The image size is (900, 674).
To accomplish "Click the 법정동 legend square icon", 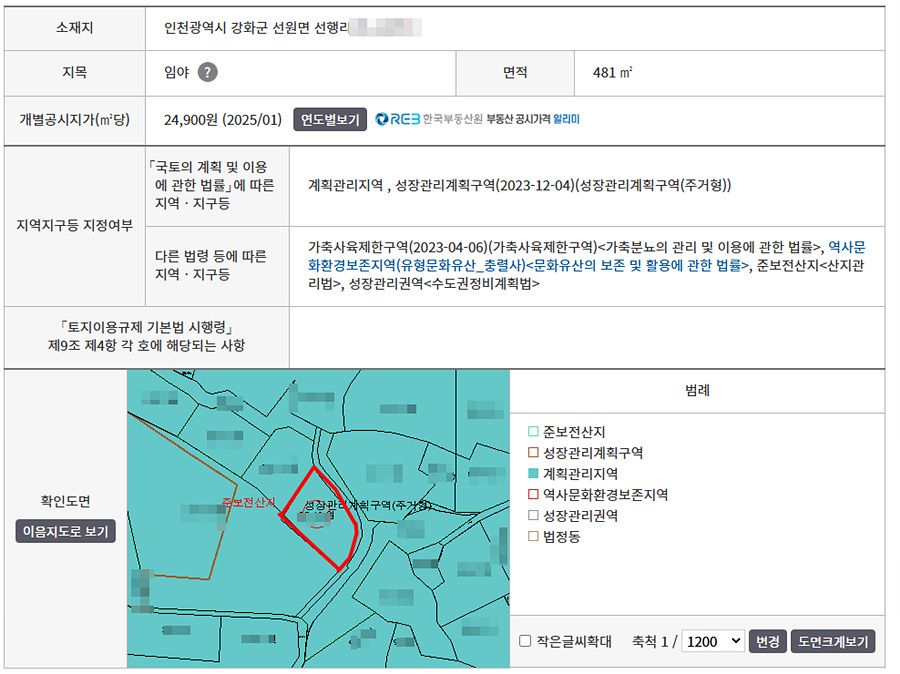I will (x=533, y=536).
